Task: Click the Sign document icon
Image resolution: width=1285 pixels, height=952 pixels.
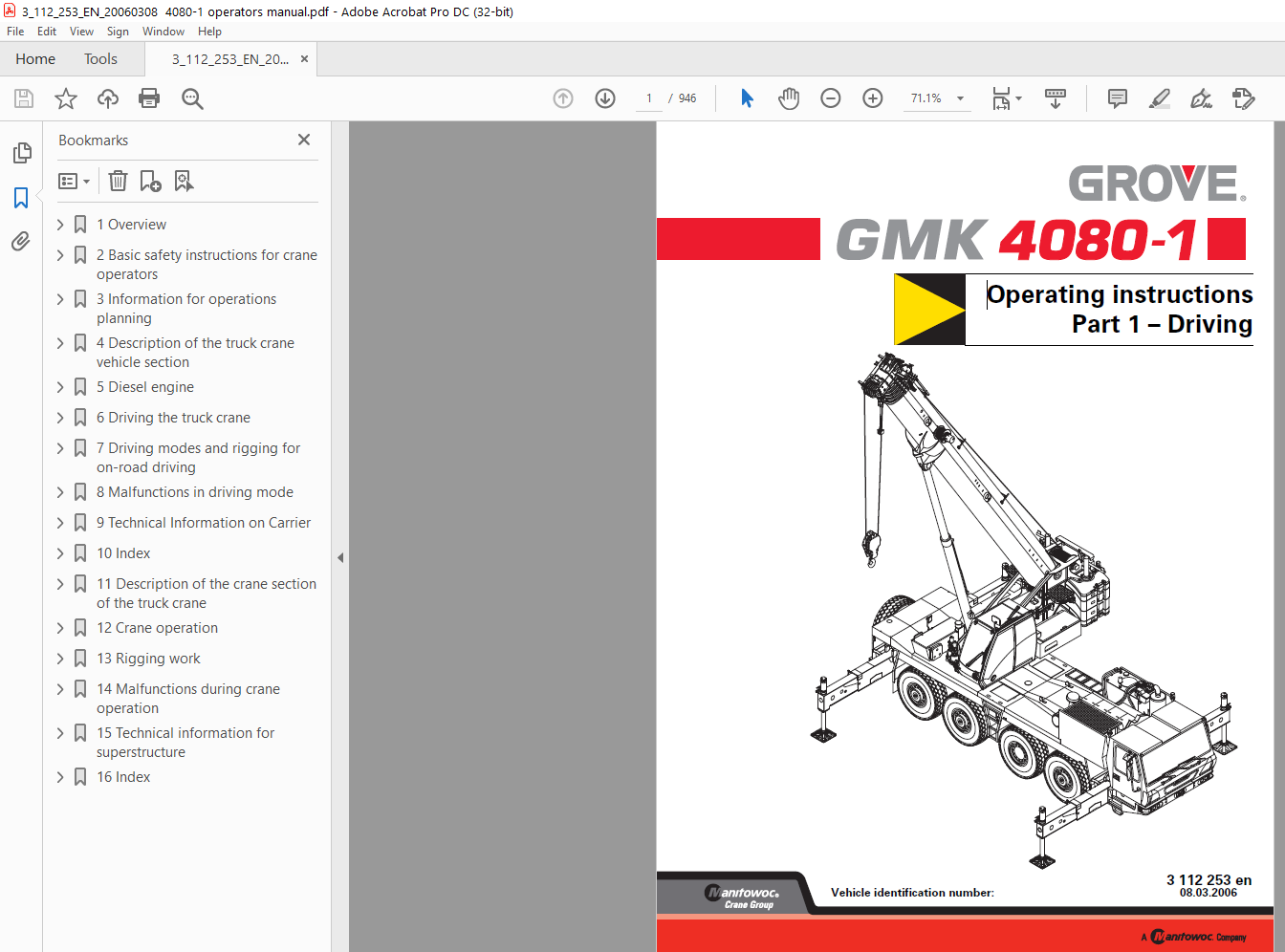Action: click(x=1201, y=98)
